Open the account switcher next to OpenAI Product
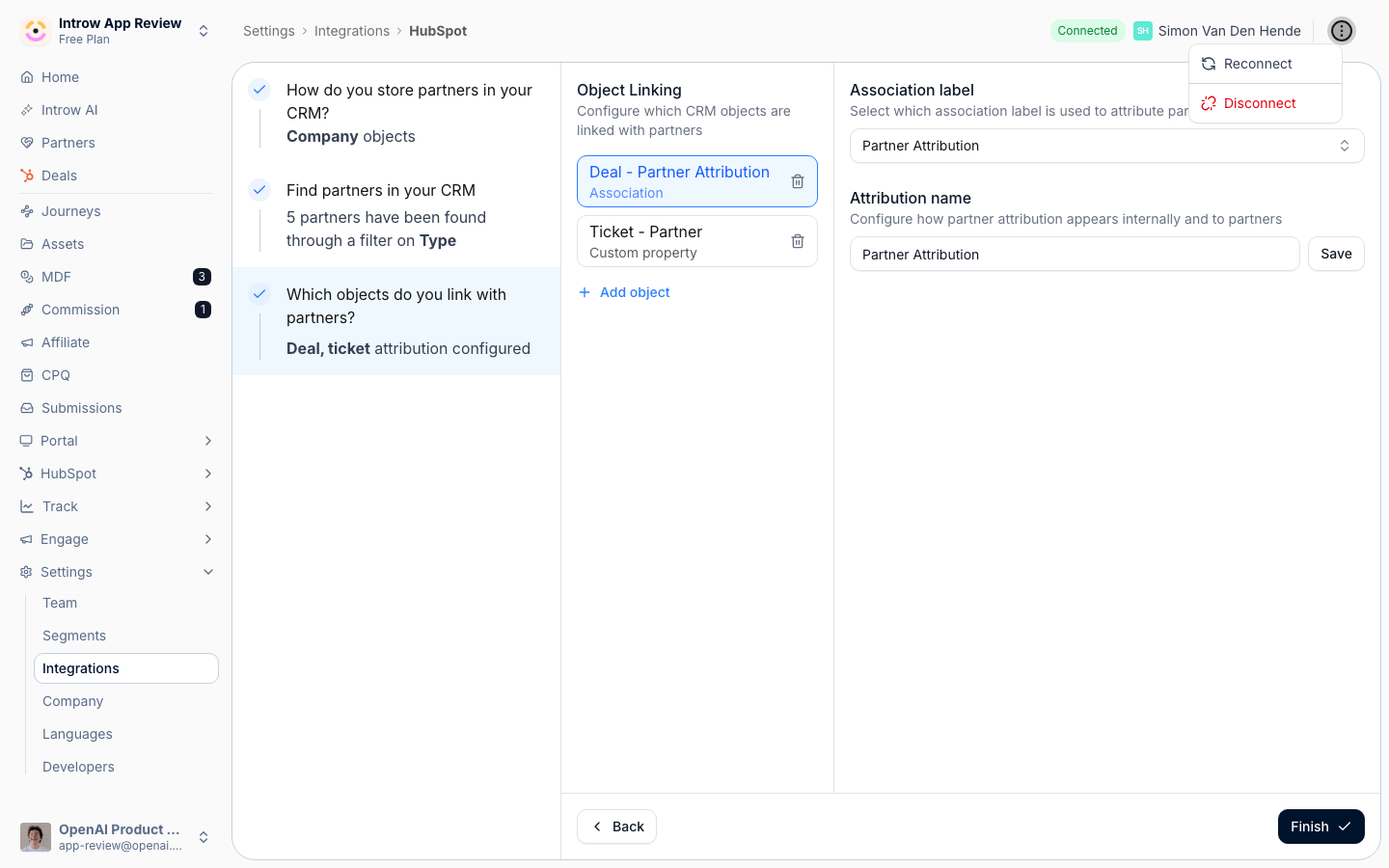The height and width of the screenshot is (868, 1389). 204,837
